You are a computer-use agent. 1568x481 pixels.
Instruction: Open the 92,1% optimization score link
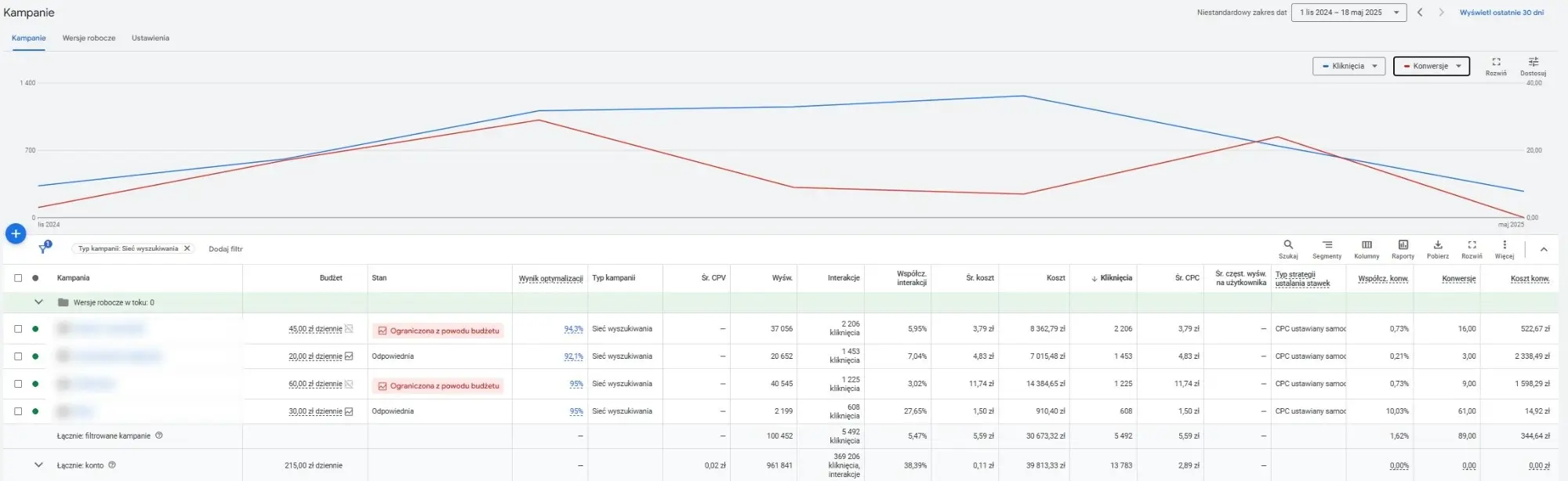573,356
